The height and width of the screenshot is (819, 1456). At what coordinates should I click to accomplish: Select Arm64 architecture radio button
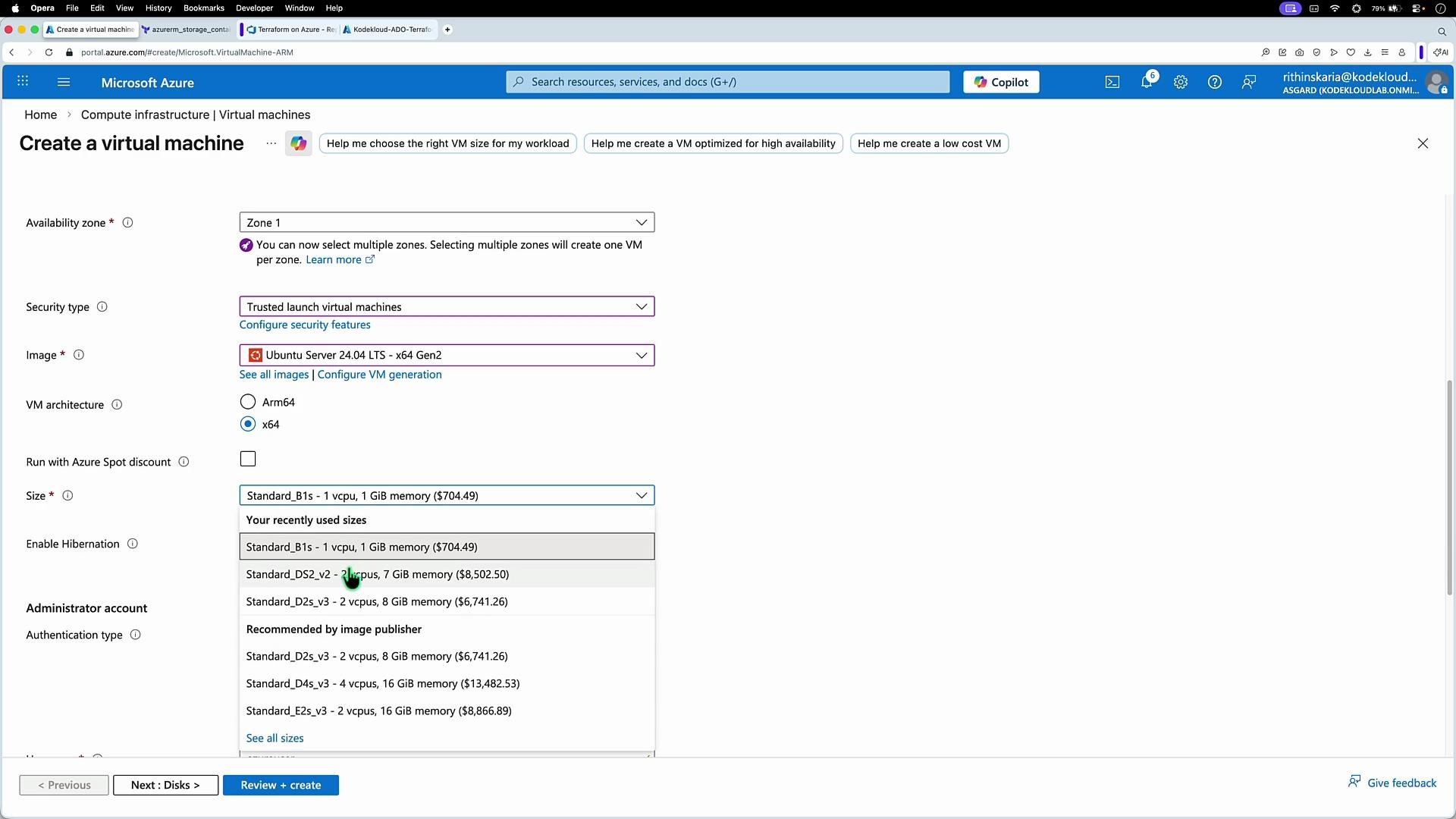point(248,402)
